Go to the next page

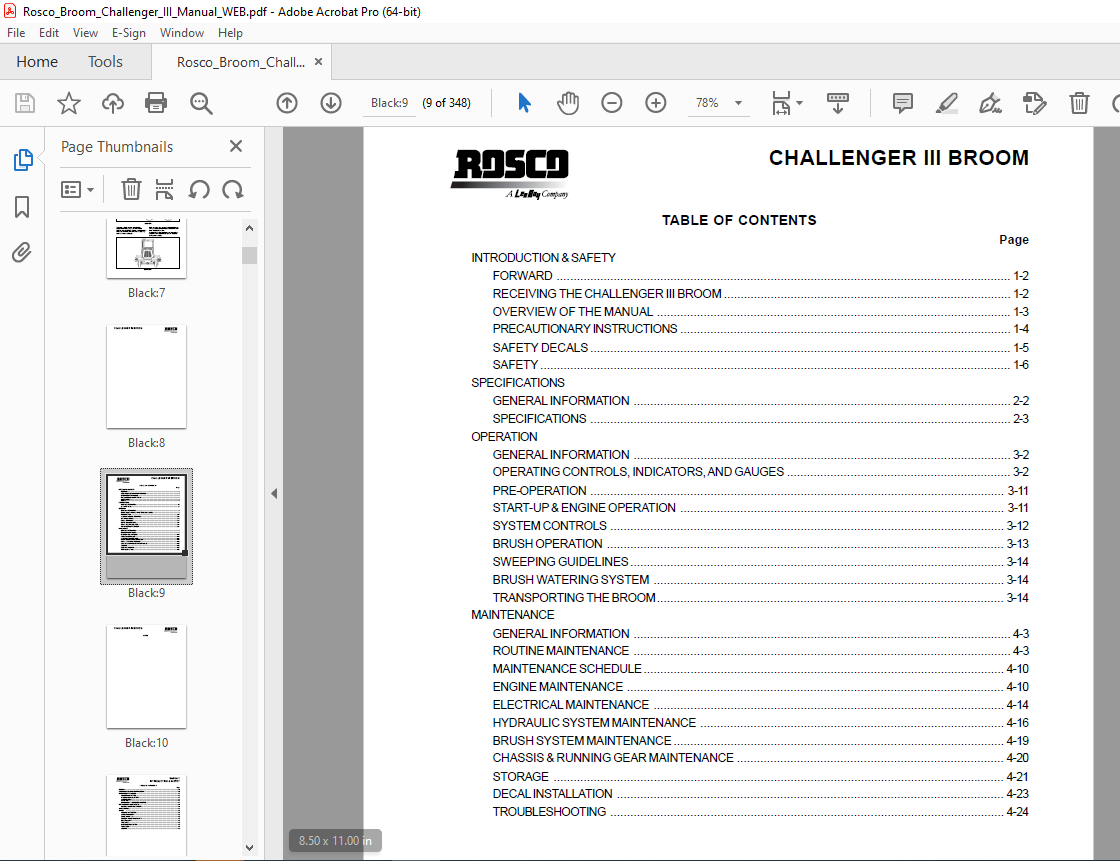click(x=331, y=103)
